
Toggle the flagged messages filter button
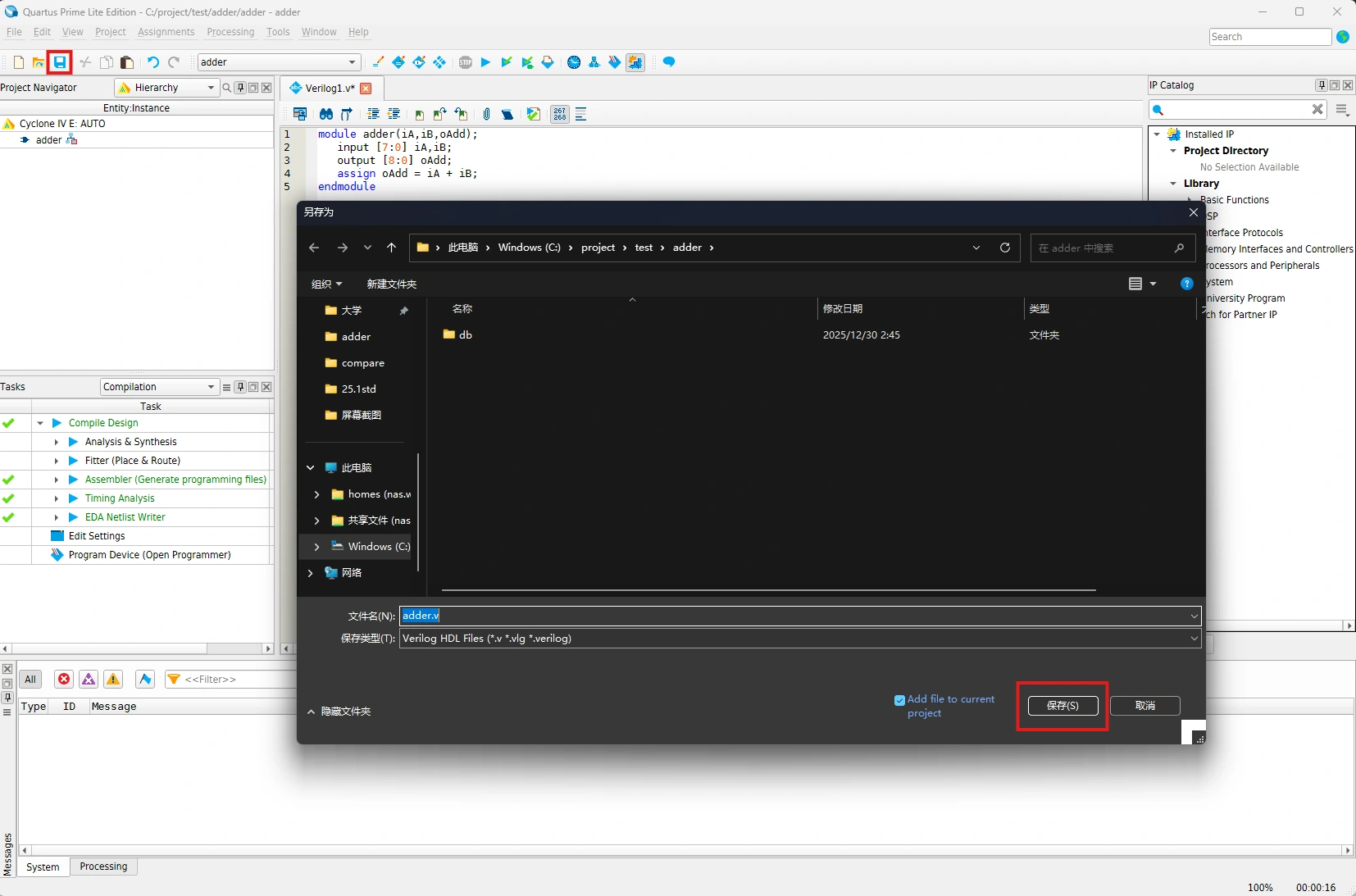[x=145, y=679]
